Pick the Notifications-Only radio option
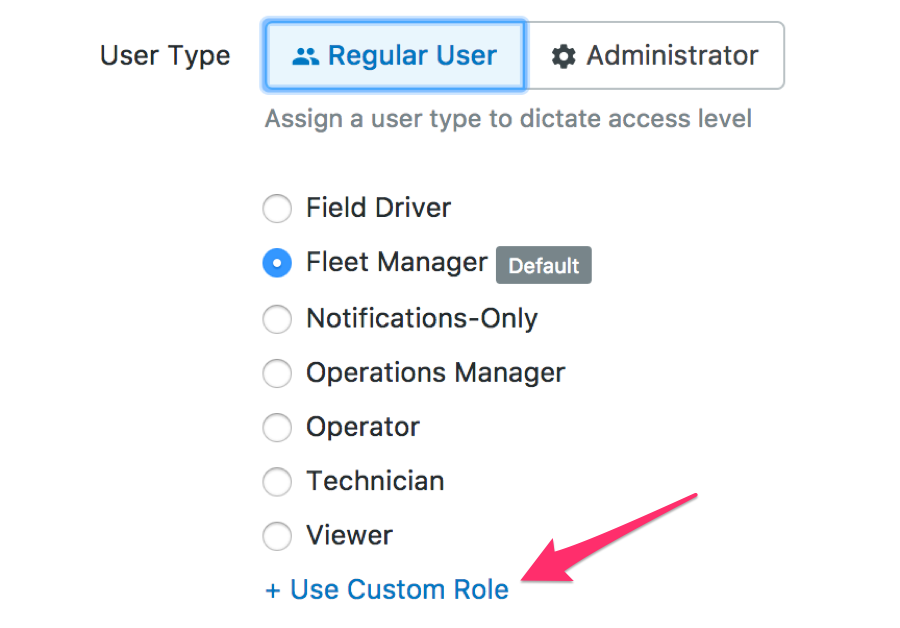The image size is (900, 628). coord(277,319)
